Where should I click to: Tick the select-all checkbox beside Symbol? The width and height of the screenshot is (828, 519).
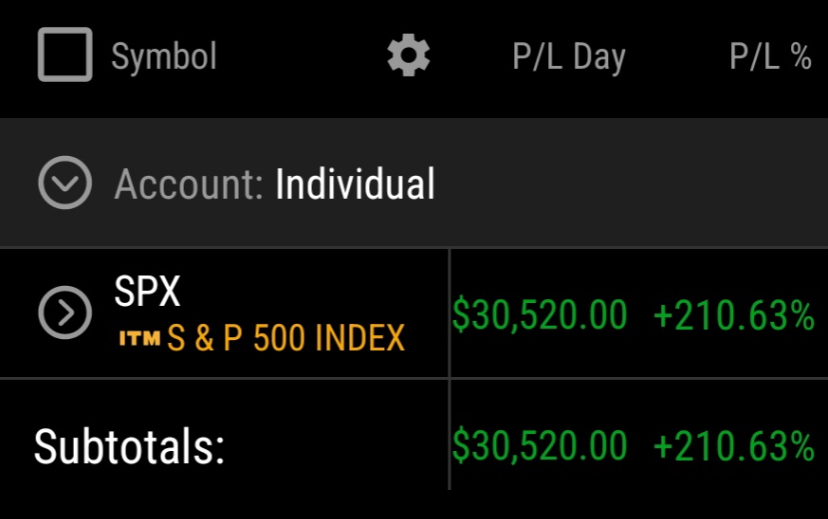(65, 54)
